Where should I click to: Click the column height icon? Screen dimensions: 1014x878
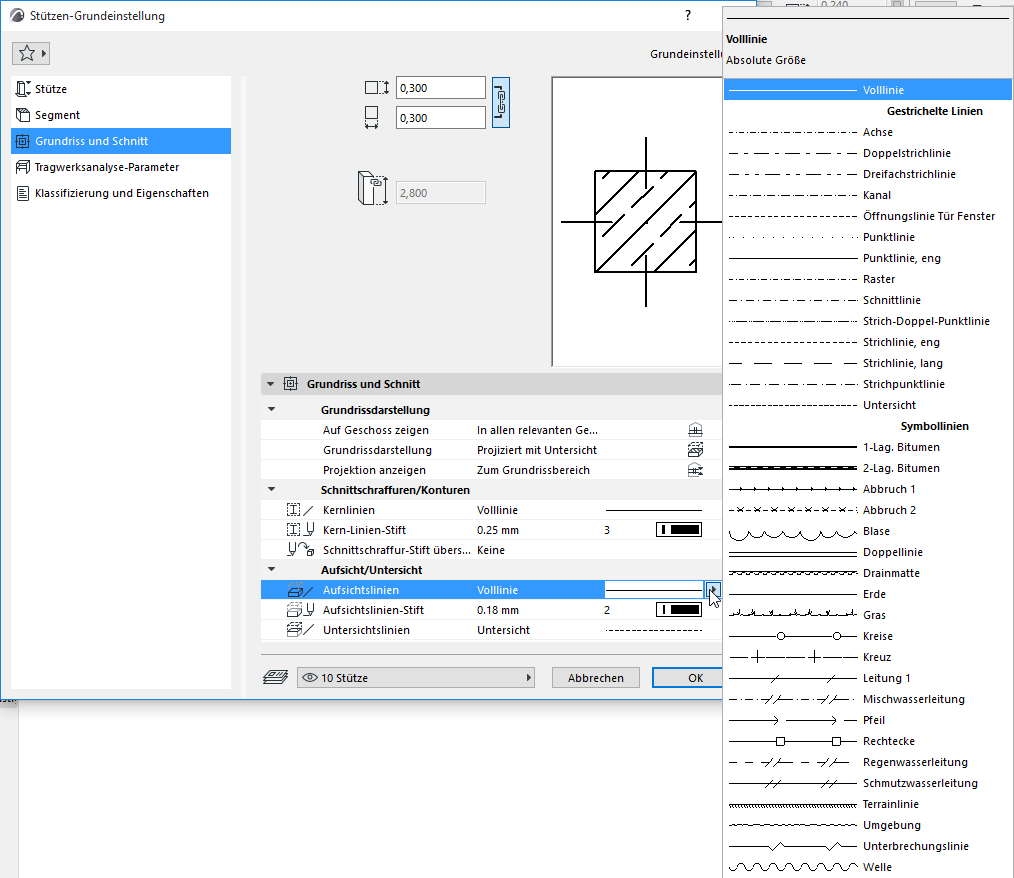click(372, 188)
